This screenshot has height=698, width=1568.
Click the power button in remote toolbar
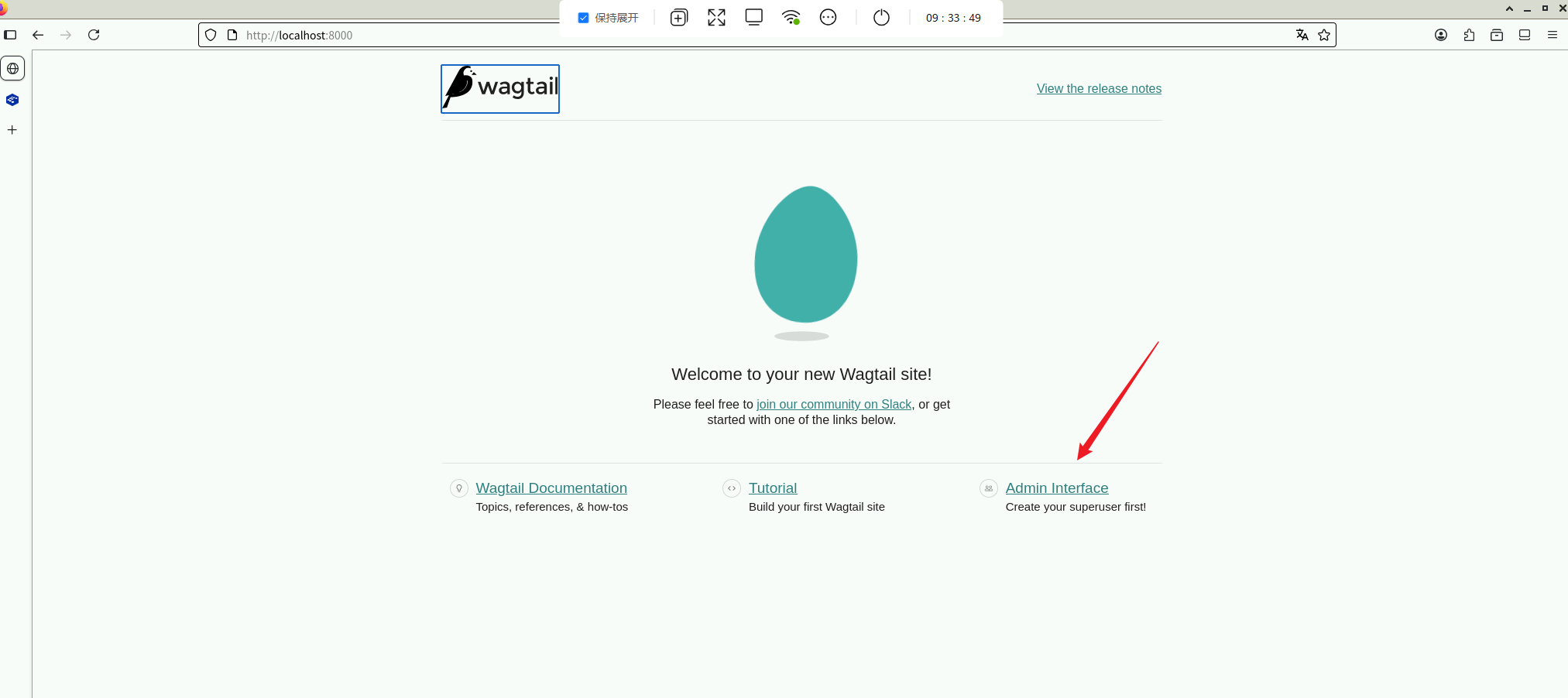point(881,17)
